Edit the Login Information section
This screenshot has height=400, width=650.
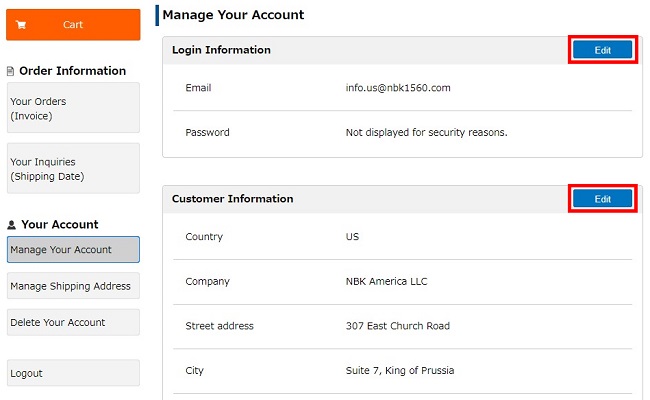coord(602,50)
